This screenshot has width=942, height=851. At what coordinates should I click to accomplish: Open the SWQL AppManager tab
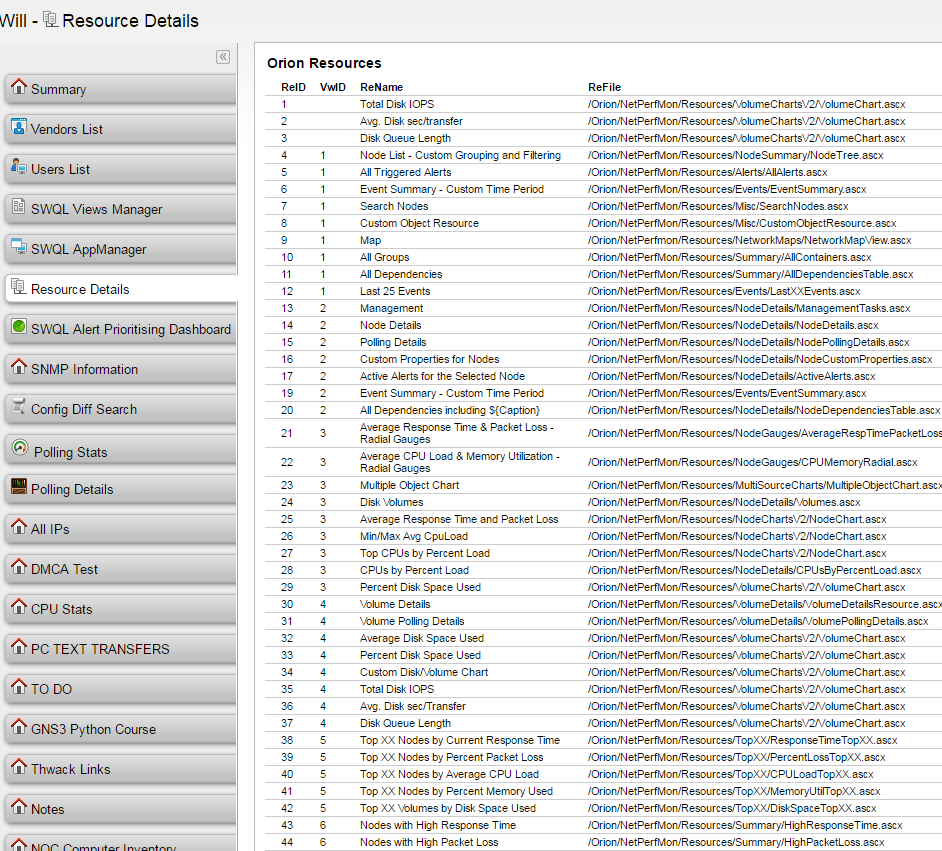[121, 249]
